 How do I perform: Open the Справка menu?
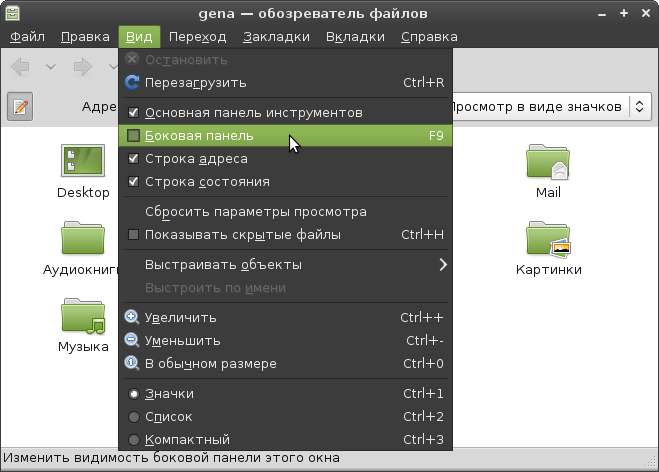429,37
